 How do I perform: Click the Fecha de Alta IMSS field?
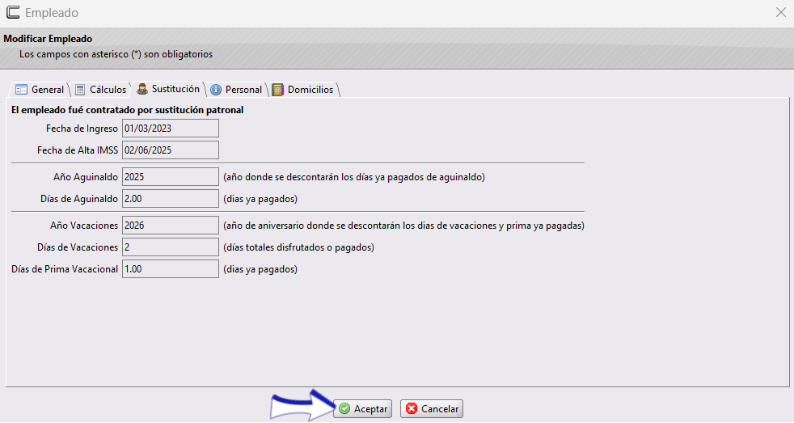170,150
